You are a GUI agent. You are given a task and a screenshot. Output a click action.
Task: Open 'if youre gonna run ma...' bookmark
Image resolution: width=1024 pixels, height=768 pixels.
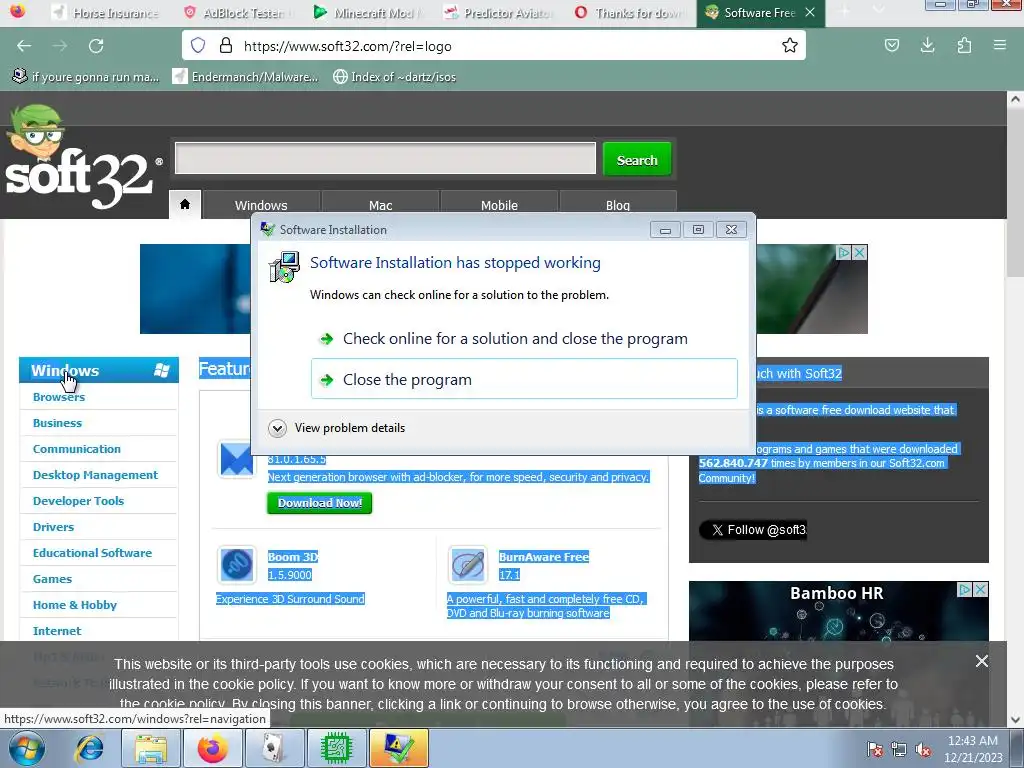[86, 77]
